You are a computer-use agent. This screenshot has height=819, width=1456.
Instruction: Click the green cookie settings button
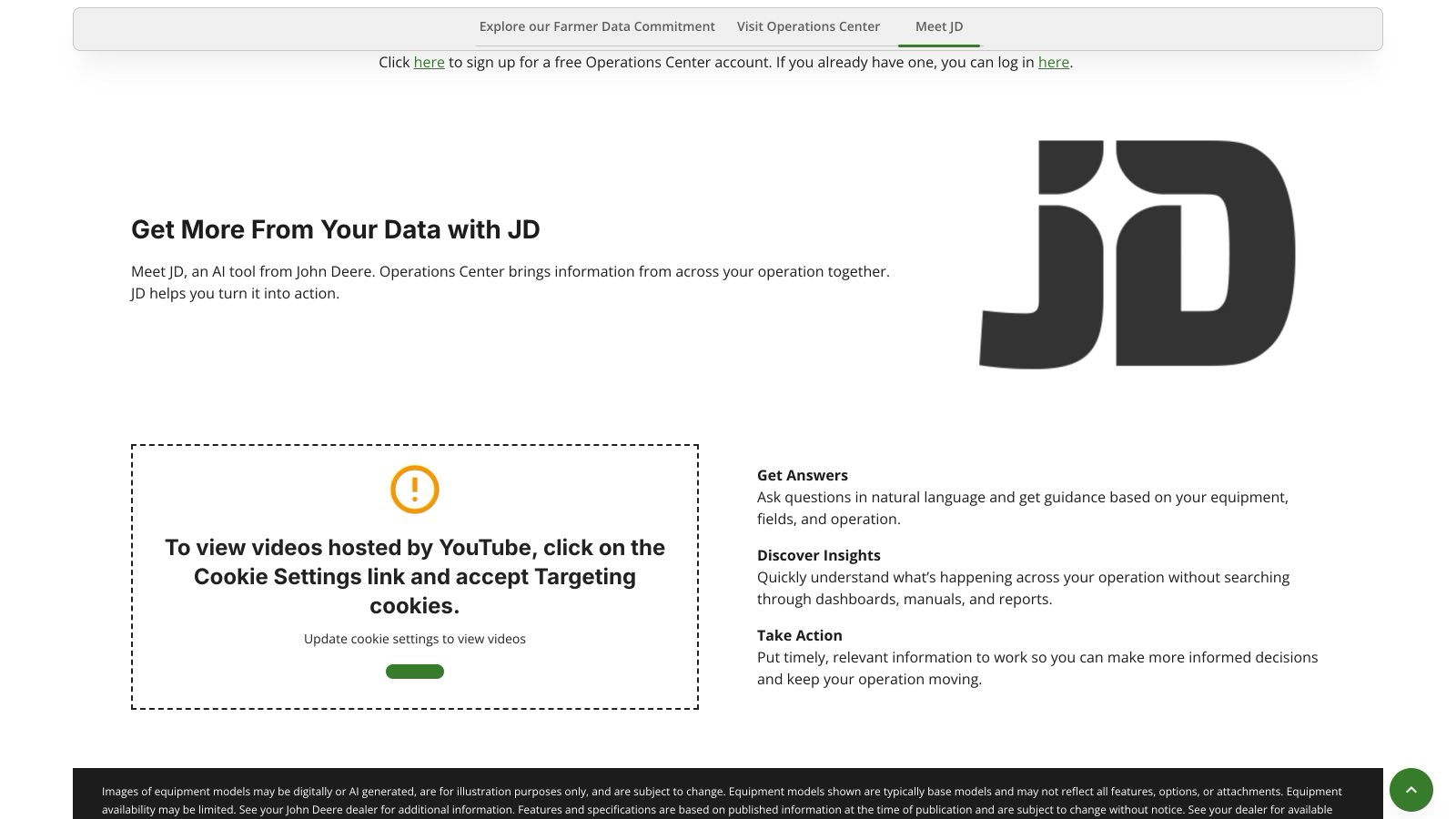coord(415,672)
